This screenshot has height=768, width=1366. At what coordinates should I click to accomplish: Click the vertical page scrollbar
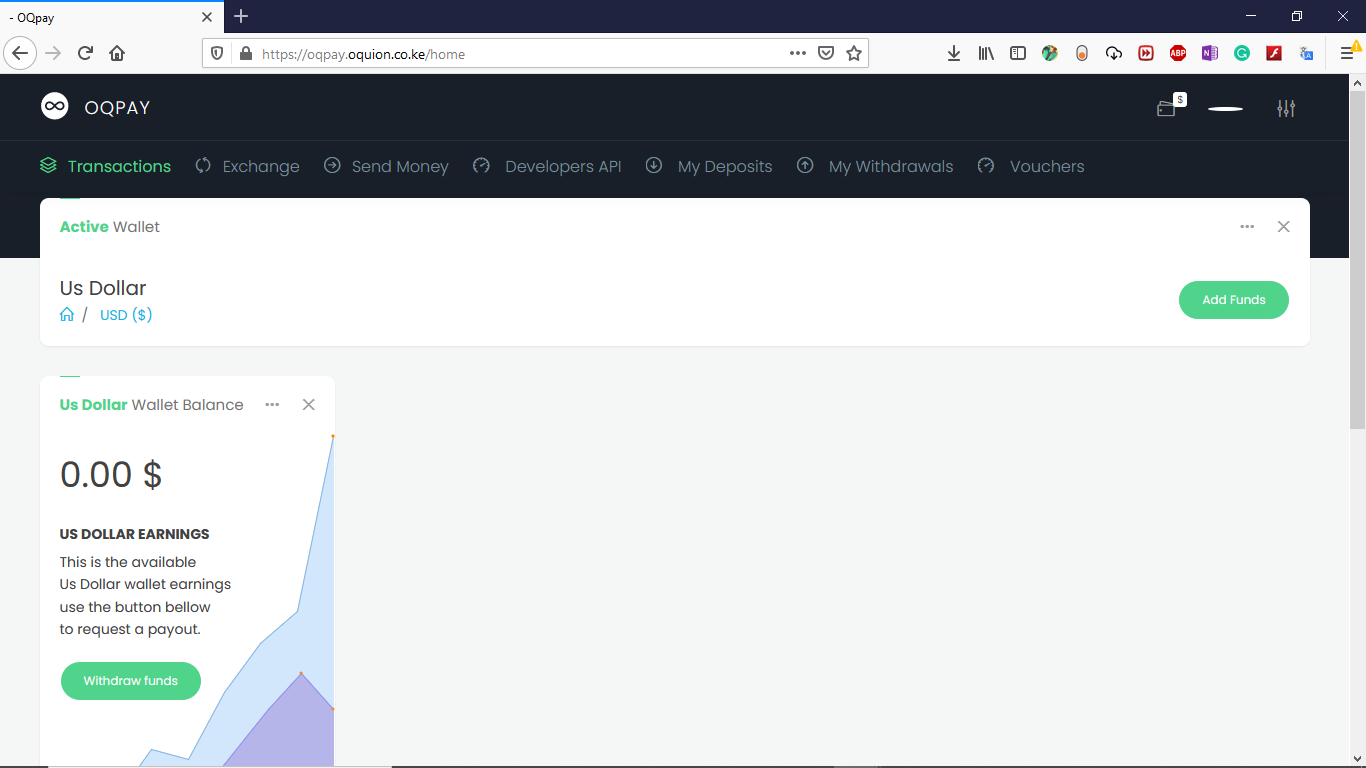point(1357,260)
